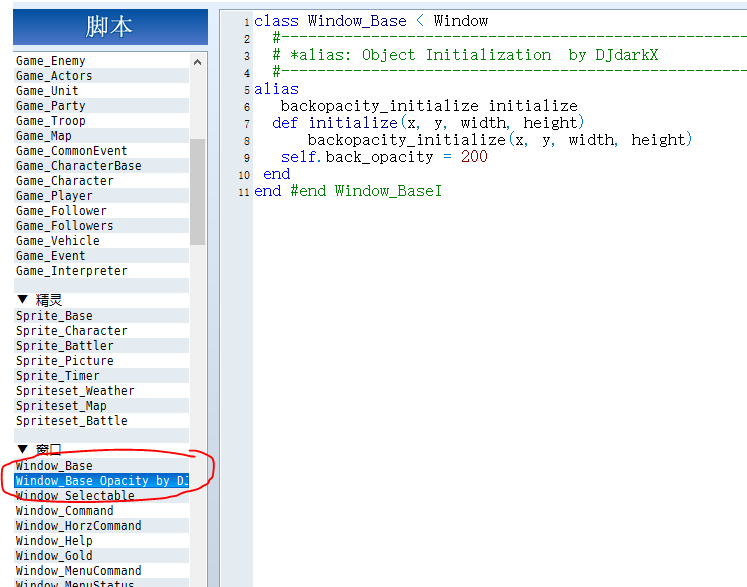
Task: Select the Game_Actors script
Action: pos(101,76)
